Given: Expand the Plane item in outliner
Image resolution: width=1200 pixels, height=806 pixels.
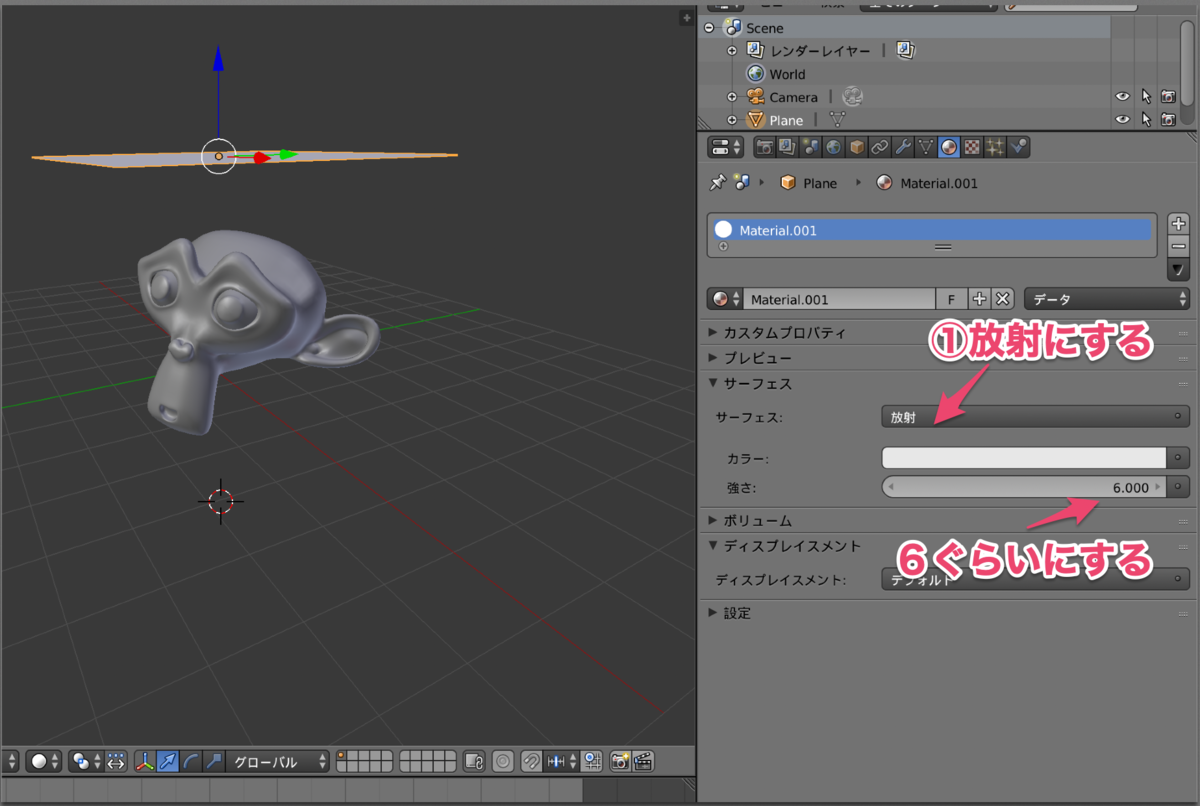Looking at the screenshot, I should 732,120.
